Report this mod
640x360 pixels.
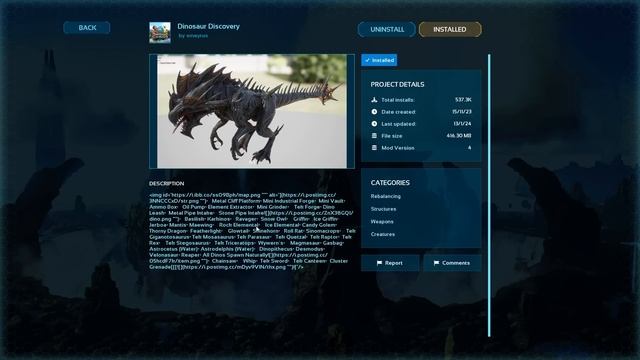[390, 263]
